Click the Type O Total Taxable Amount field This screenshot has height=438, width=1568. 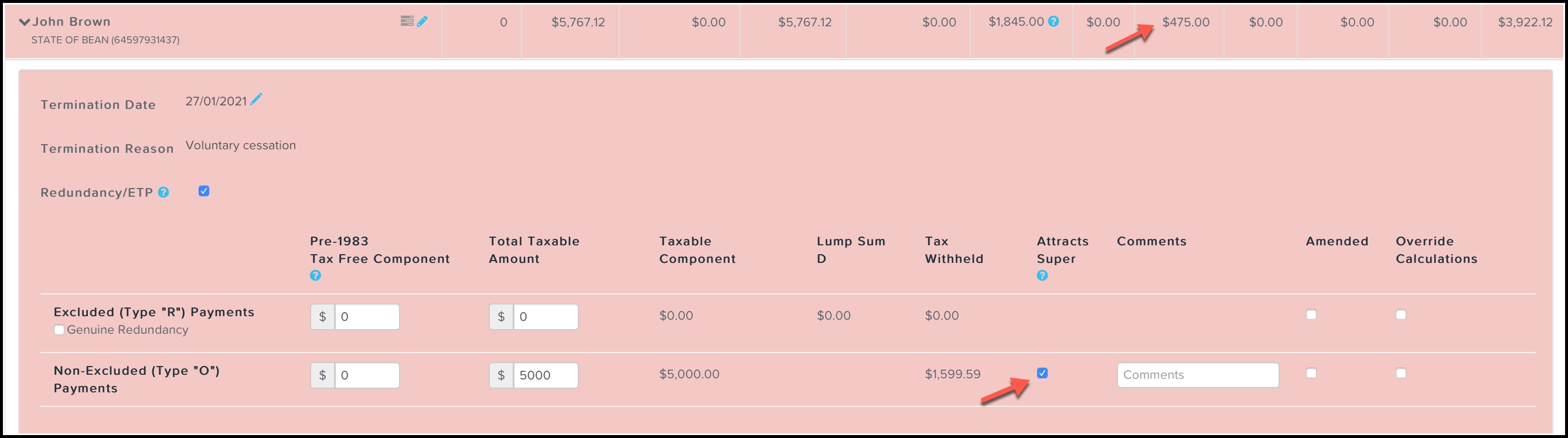tap(546, 375)
